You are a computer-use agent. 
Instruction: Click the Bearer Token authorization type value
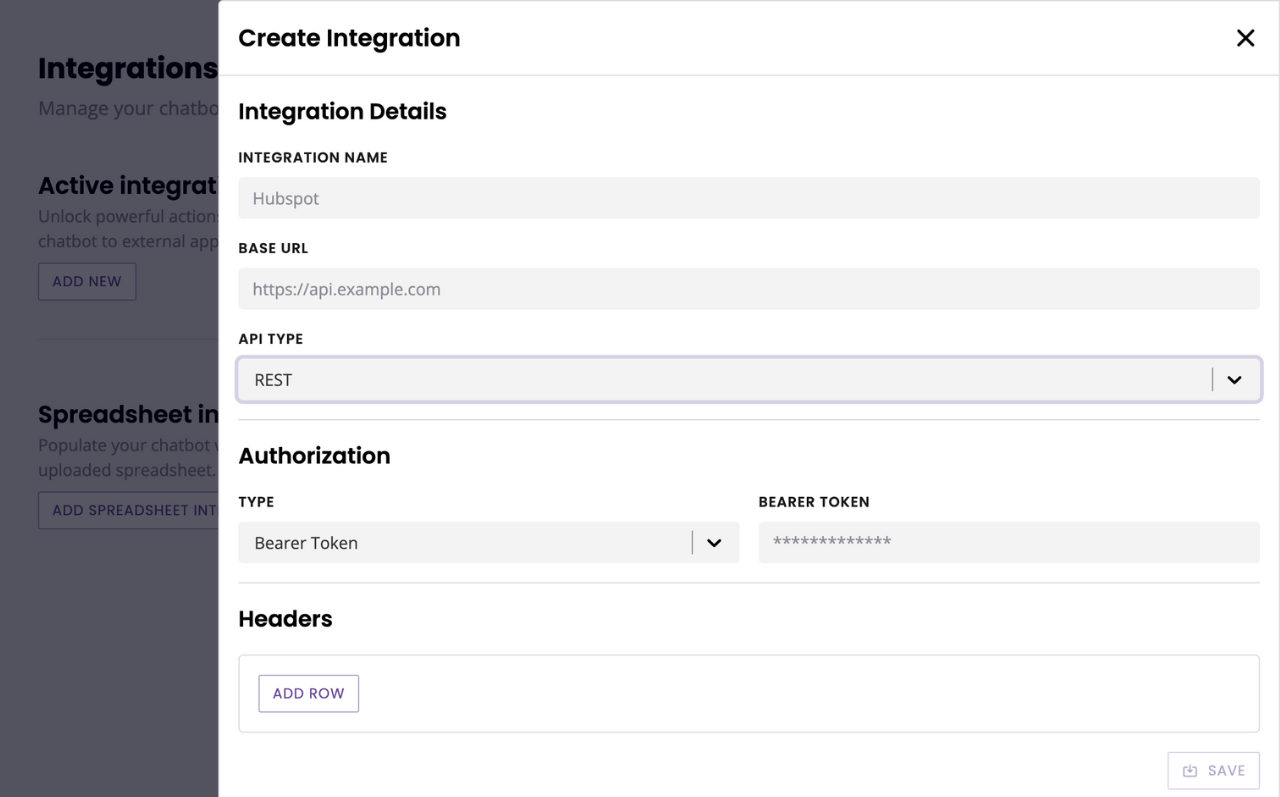(306, 542)
